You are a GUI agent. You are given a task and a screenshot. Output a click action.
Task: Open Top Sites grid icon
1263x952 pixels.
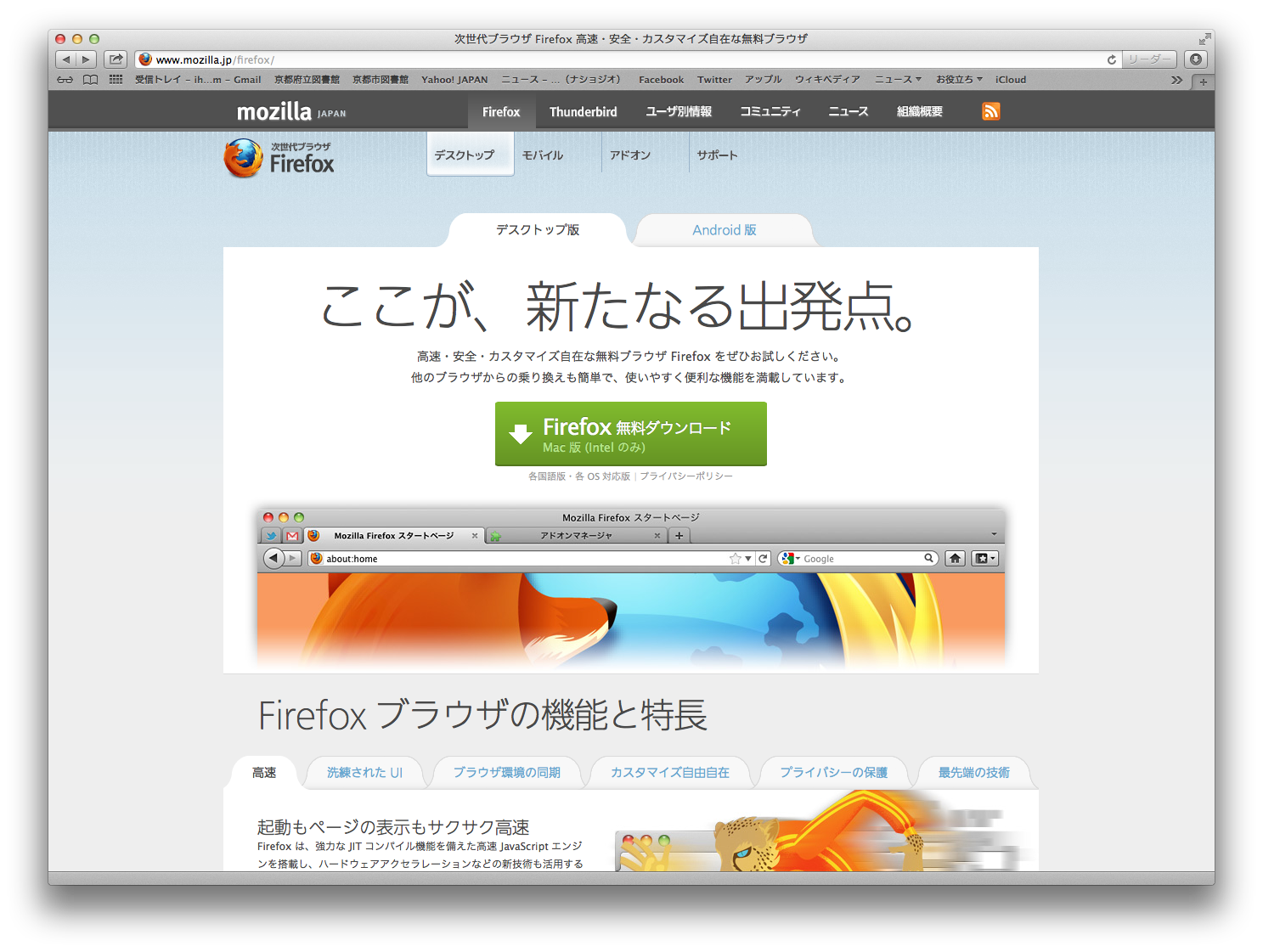point(116,80)
